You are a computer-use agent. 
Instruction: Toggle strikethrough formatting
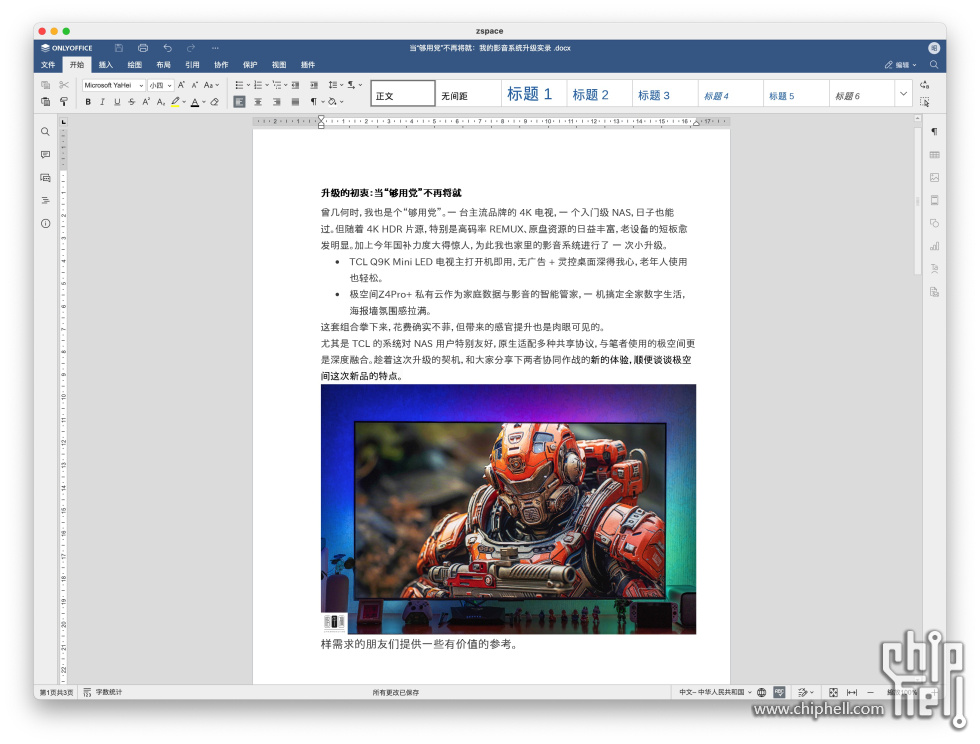point(131,101)
